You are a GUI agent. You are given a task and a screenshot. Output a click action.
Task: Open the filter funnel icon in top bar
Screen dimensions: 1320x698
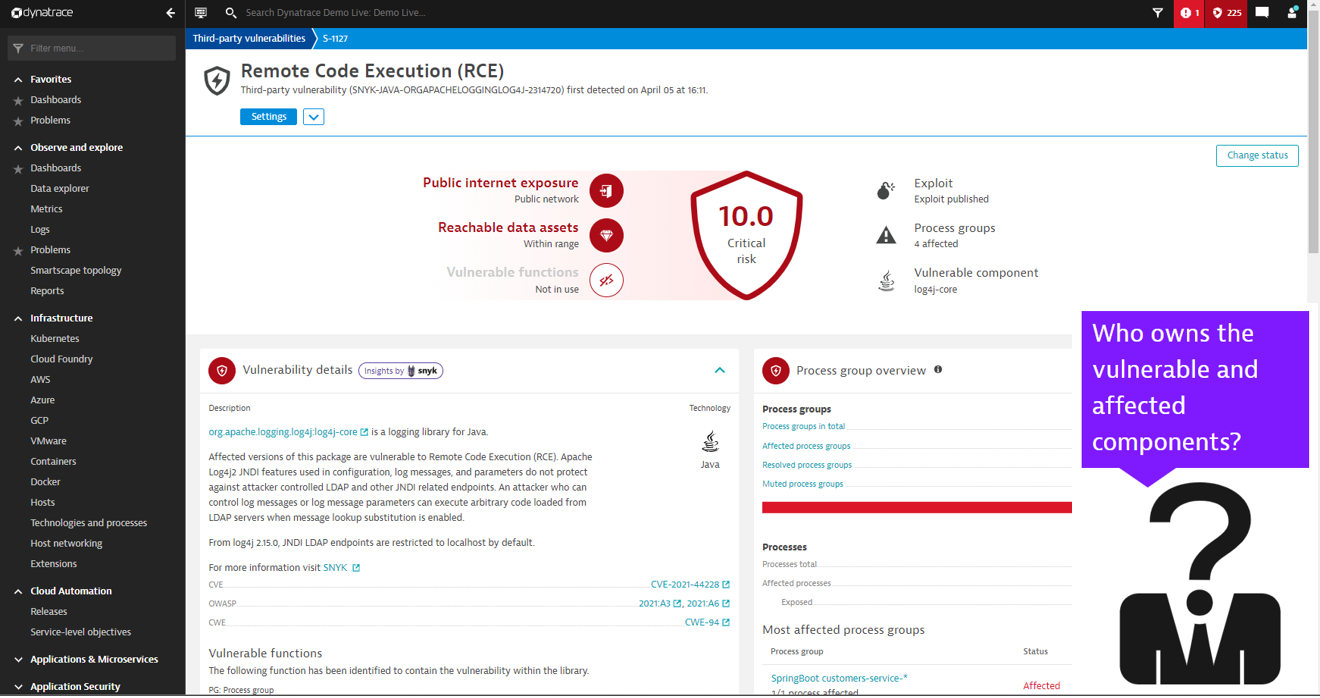[x=1158, y=13]
